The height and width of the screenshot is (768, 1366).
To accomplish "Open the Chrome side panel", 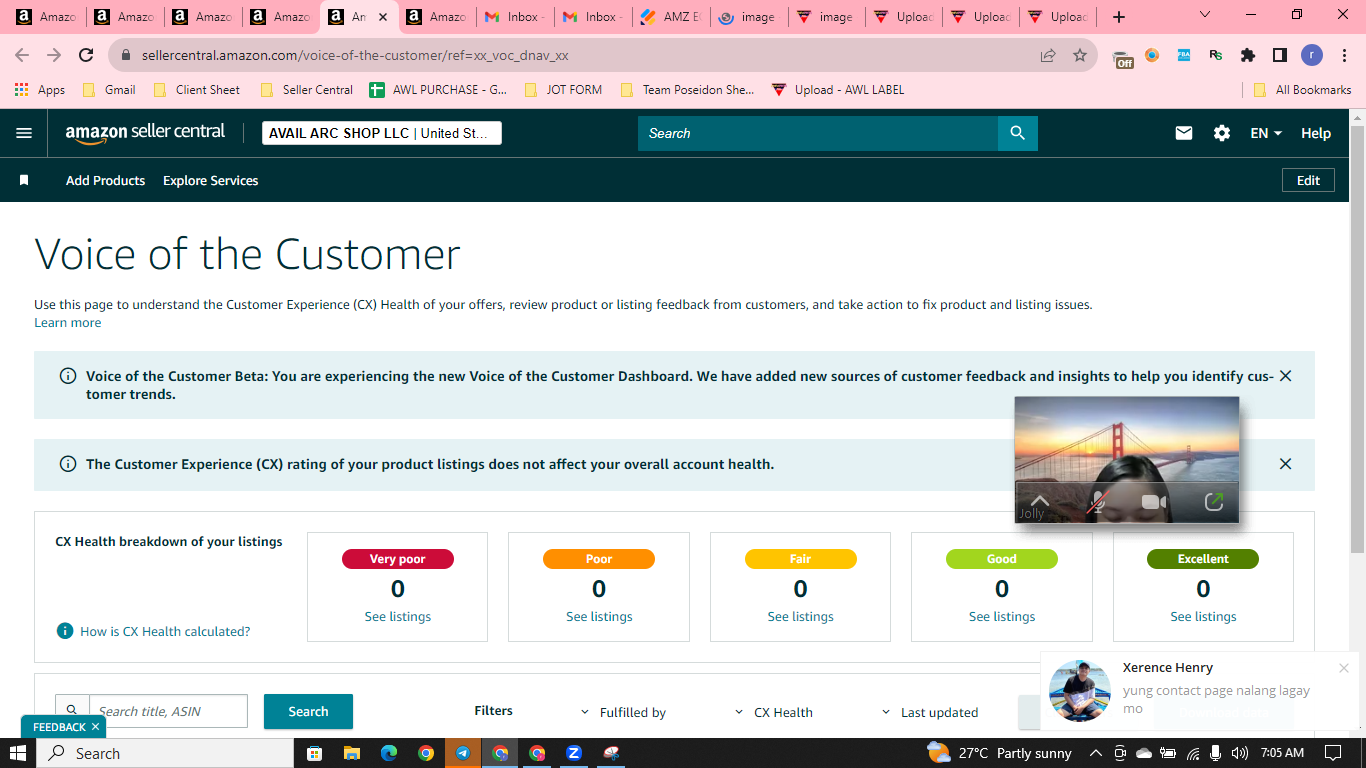I will point(1279,56).
